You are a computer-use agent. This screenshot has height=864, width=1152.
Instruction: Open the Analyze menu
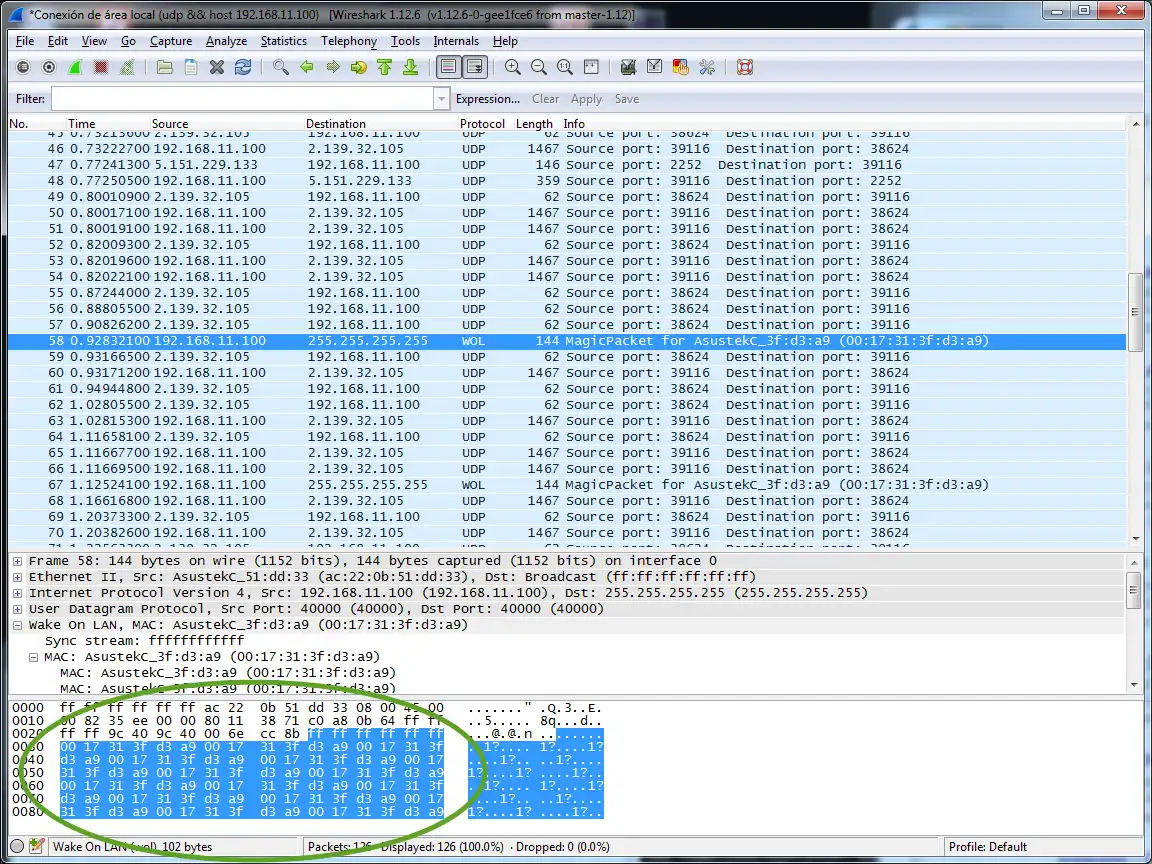point(226,41)
